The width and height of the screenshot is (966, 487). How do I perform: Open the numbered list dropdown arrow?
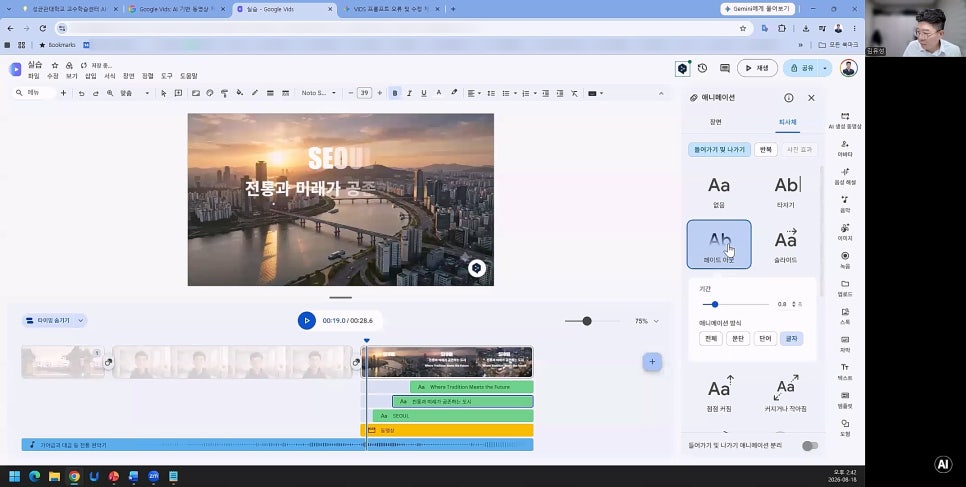535,93
